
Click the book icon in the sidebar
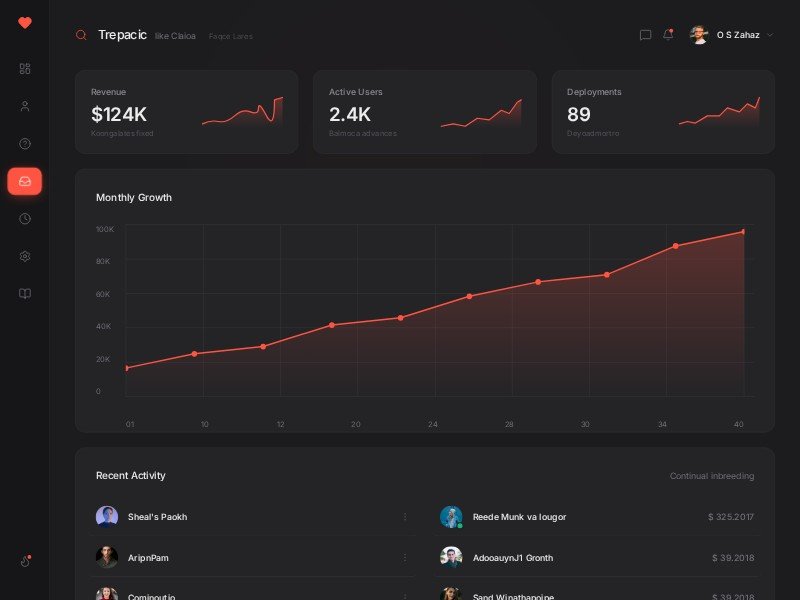pyautogui.click(x=25, y=294)
